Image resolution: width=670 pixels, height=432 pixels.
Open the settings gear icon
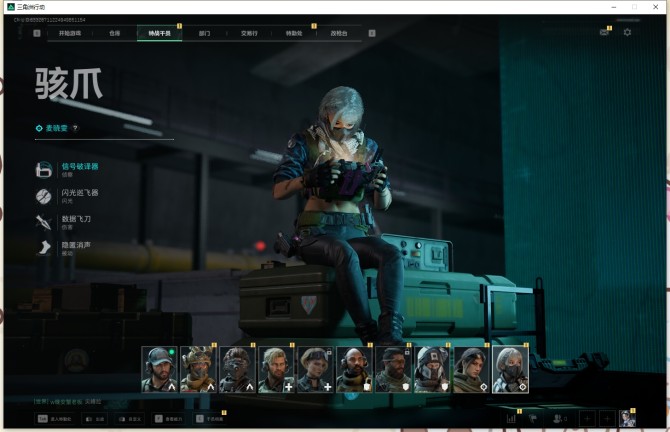(x=627, y=32)
